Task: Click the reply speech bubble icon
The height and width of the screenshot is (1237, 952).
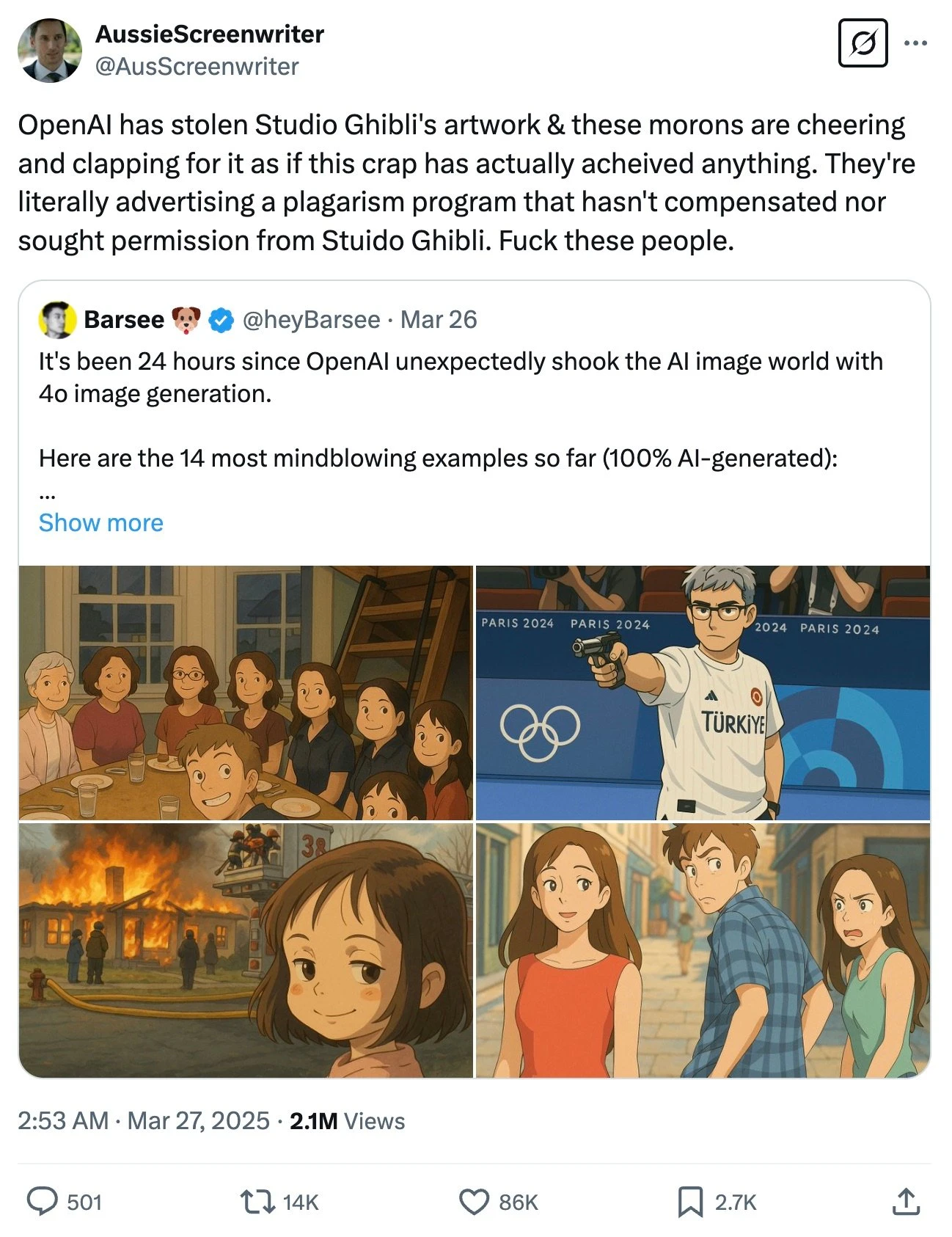Action: [x=42, y=1202]
